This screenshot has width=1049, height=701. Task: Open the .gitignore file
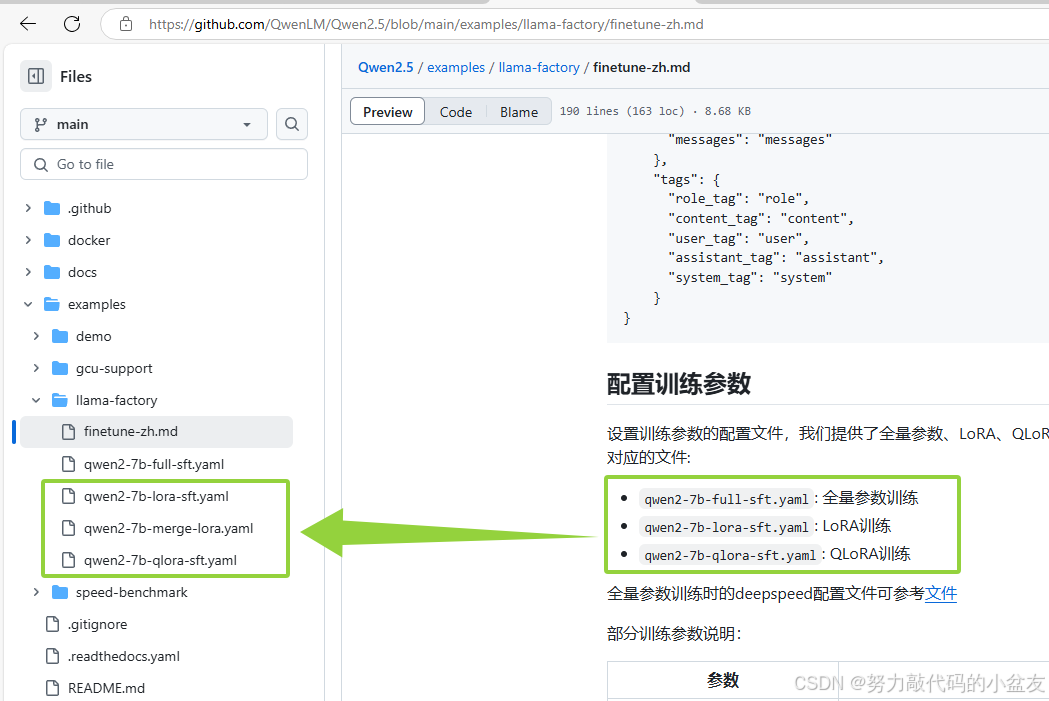tap(97, 624)
